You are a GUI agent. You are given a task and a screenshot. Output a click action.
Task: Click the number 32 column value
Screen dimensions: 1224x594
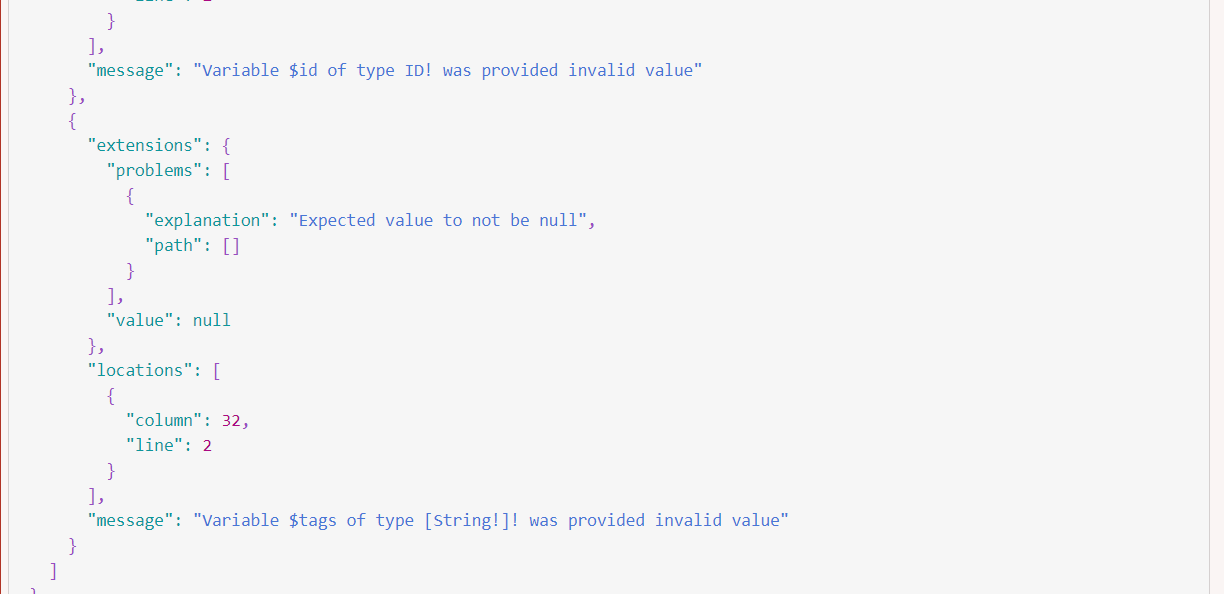coord(231,420)
